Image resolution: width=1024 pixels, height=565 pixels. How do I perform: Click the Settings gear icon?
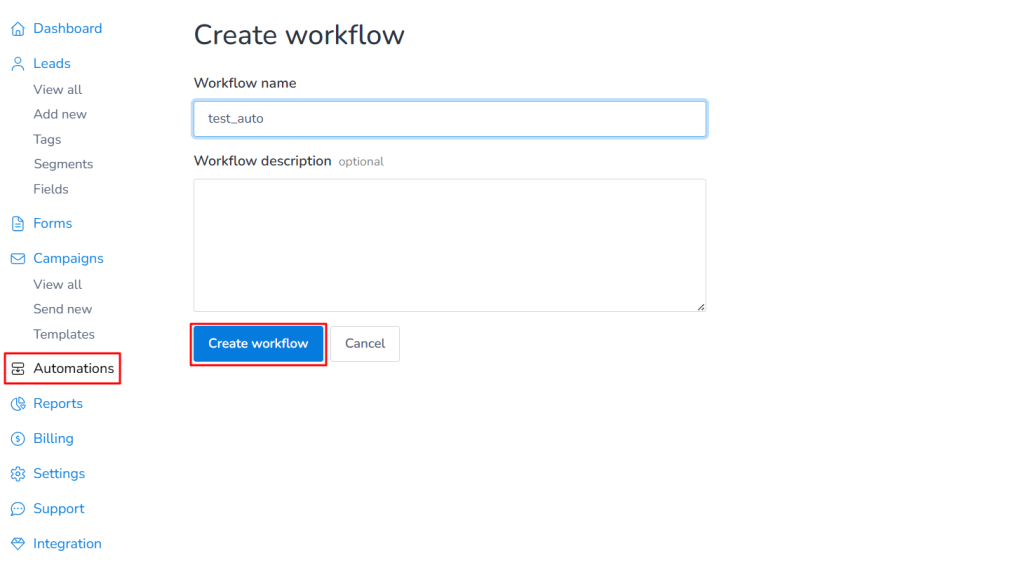pyautogui.click(x=18, y=474)
